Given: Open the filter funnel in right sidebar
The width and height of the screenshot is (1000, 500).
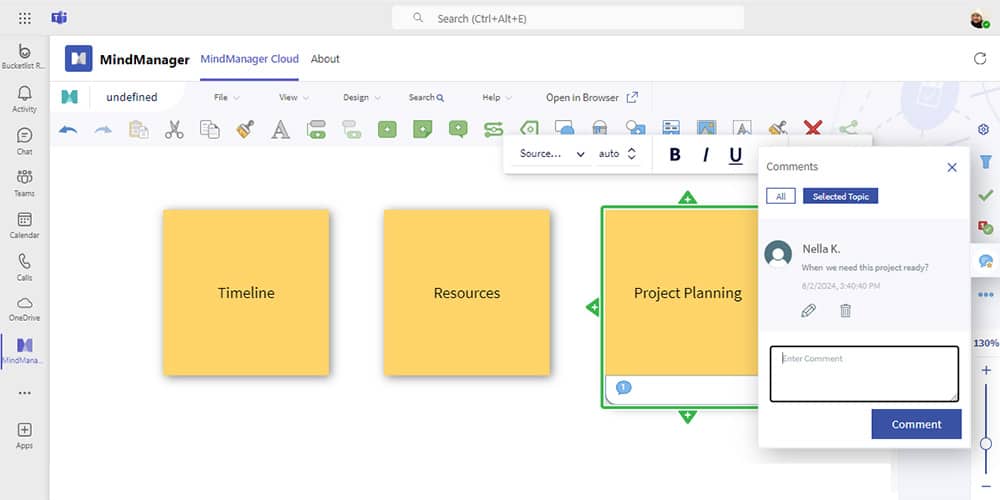Looking at the screenshot, I should 986,161.
